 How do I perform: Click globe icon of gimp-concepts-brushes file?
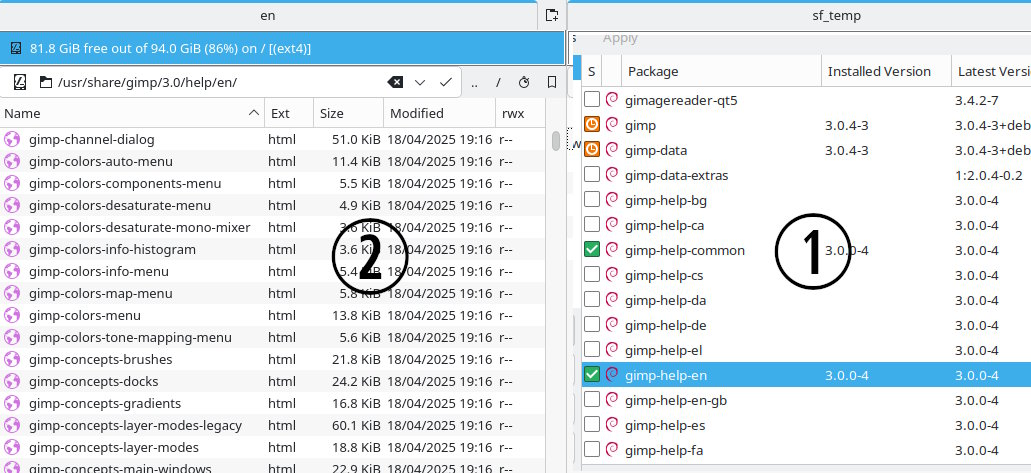[12, 359]
